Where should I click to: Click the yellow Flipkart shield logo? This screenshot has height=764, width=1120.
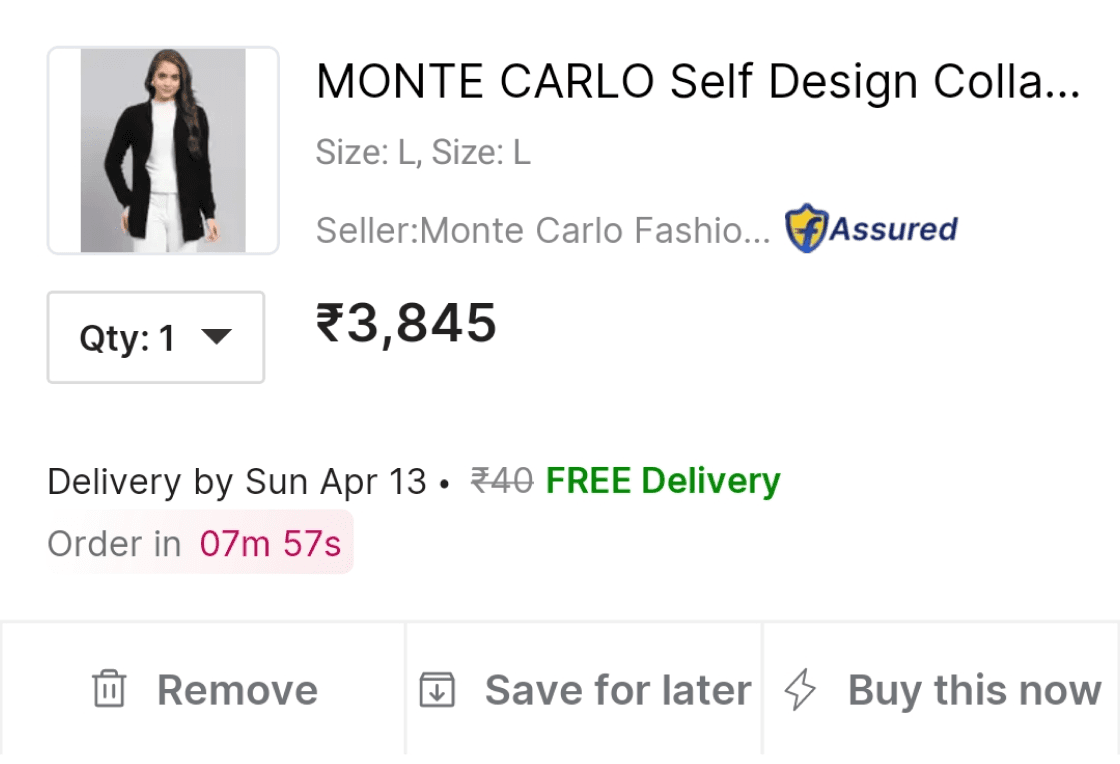[804, 229]
